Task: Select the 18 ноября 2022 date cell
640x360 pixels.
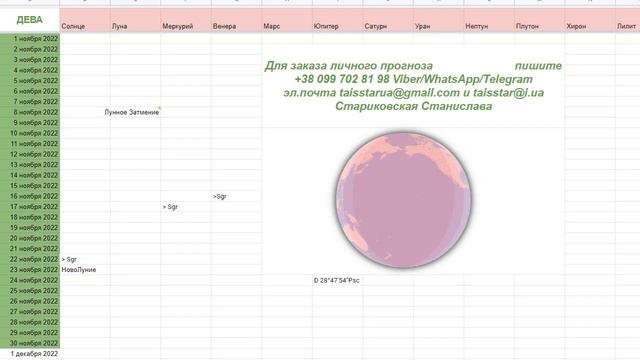Action: (x=30, y=218)
